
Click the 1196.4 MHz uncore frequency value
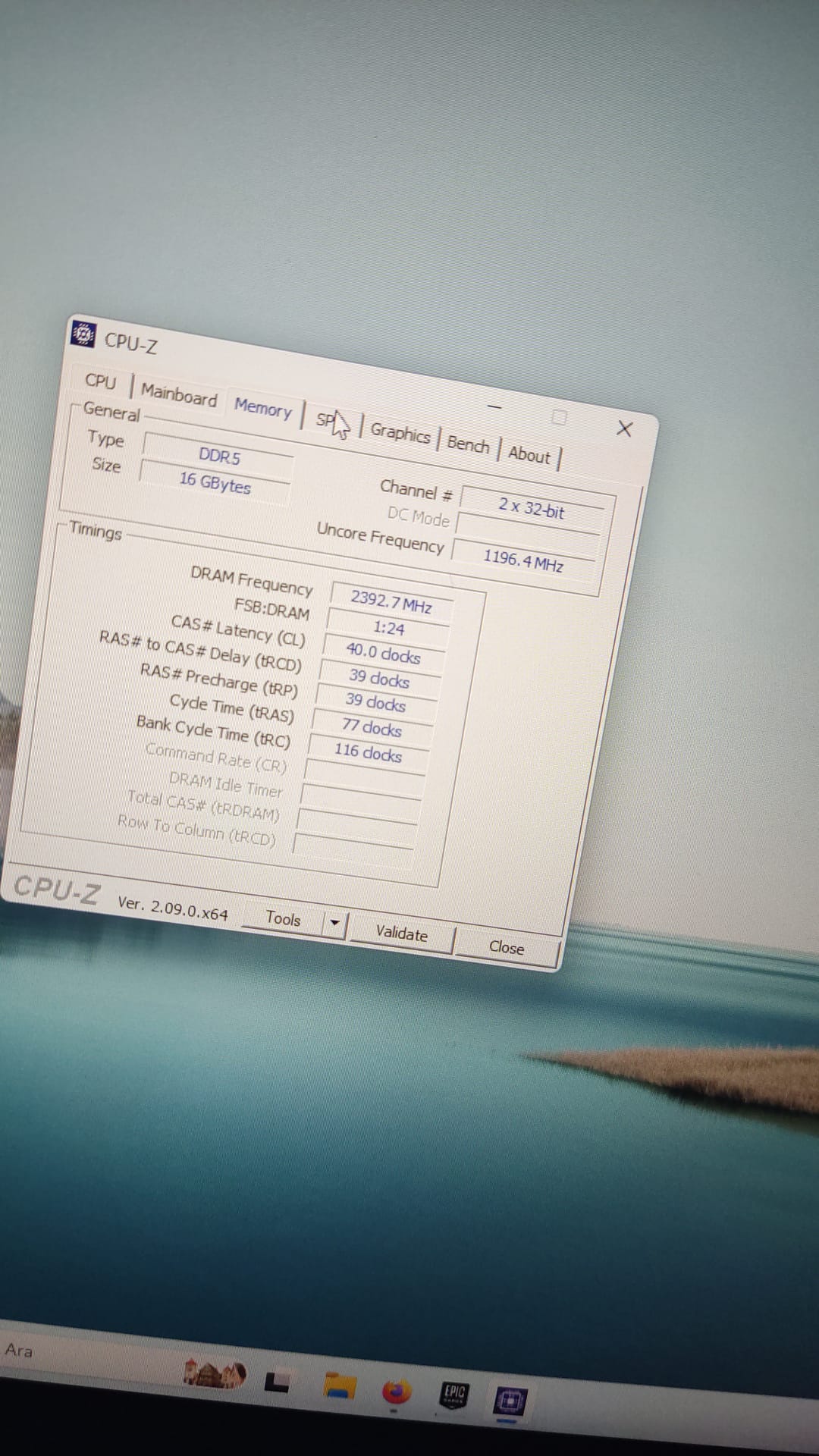click(523, 561)
